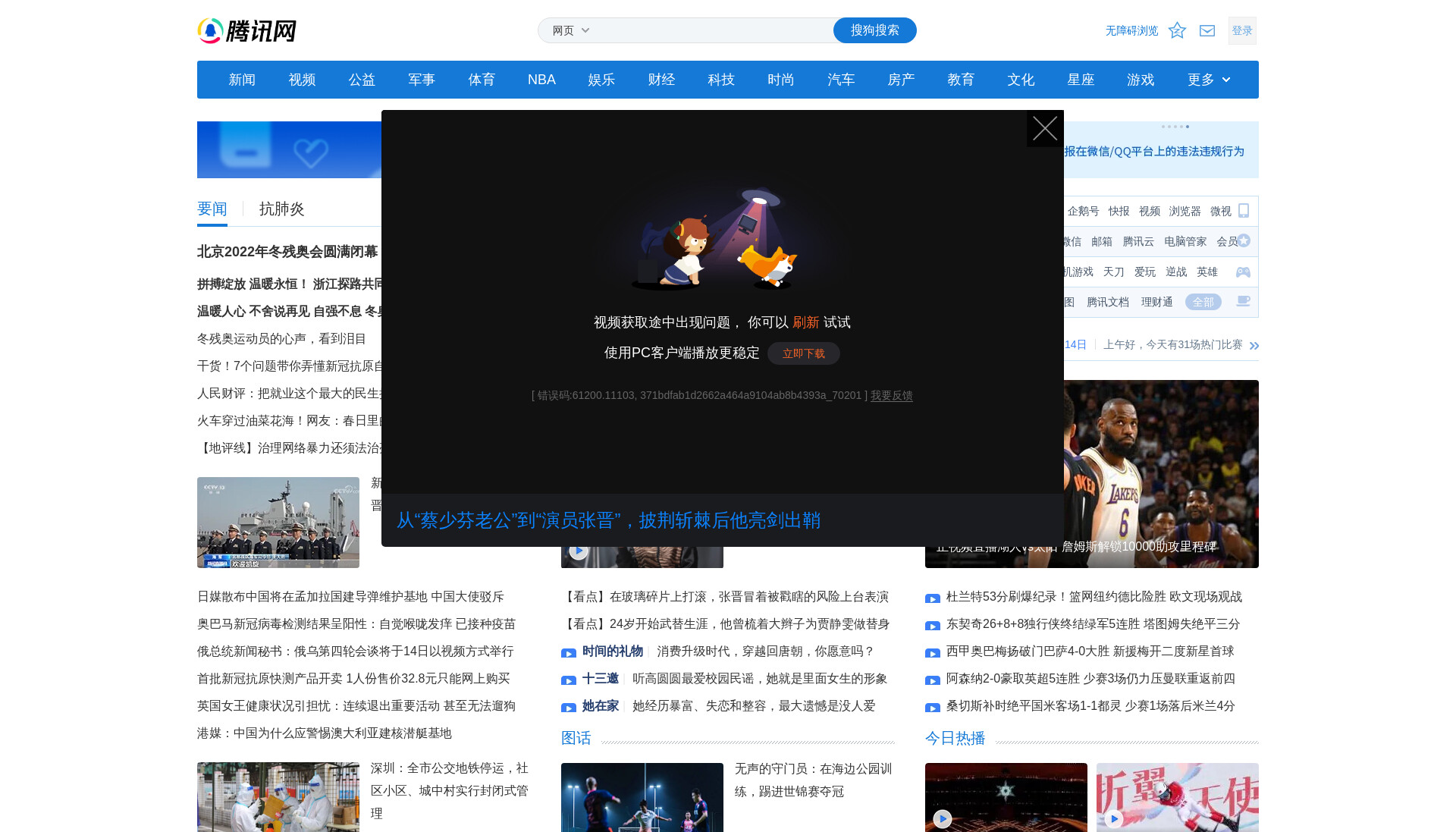This screenshot has height=832, width=1456.
Task: Click the gamepad icon beside 英雄
Action: click(x=1243, y=272)
